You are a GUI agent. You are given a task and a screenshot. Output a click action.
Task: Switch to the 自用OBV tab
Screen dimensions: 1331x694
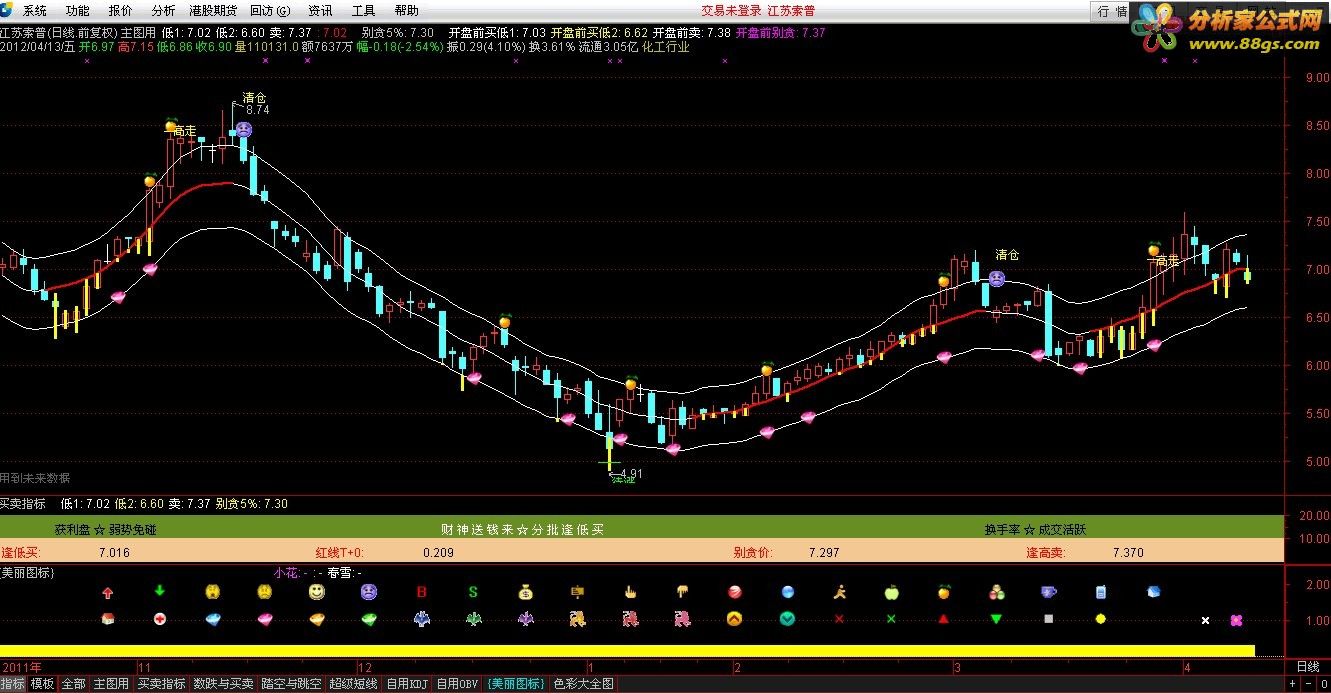click(458, 684)
